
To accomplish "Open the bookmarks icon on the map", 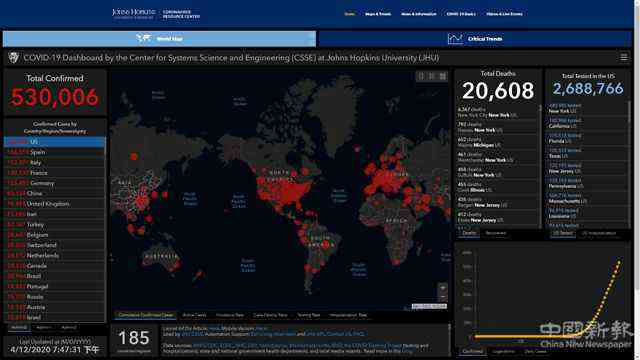I will 422,76.
